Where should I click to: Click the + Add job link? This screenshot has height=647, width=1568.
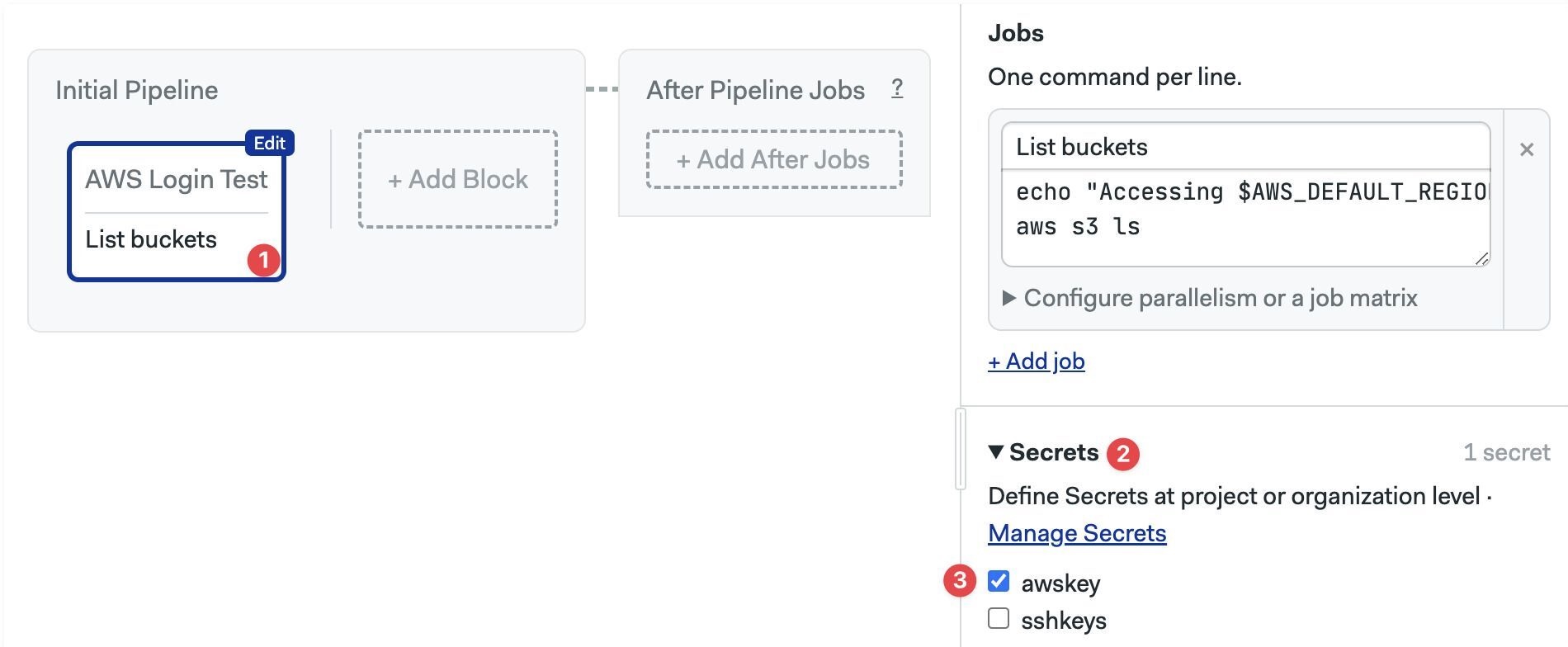click(1037, 361)
